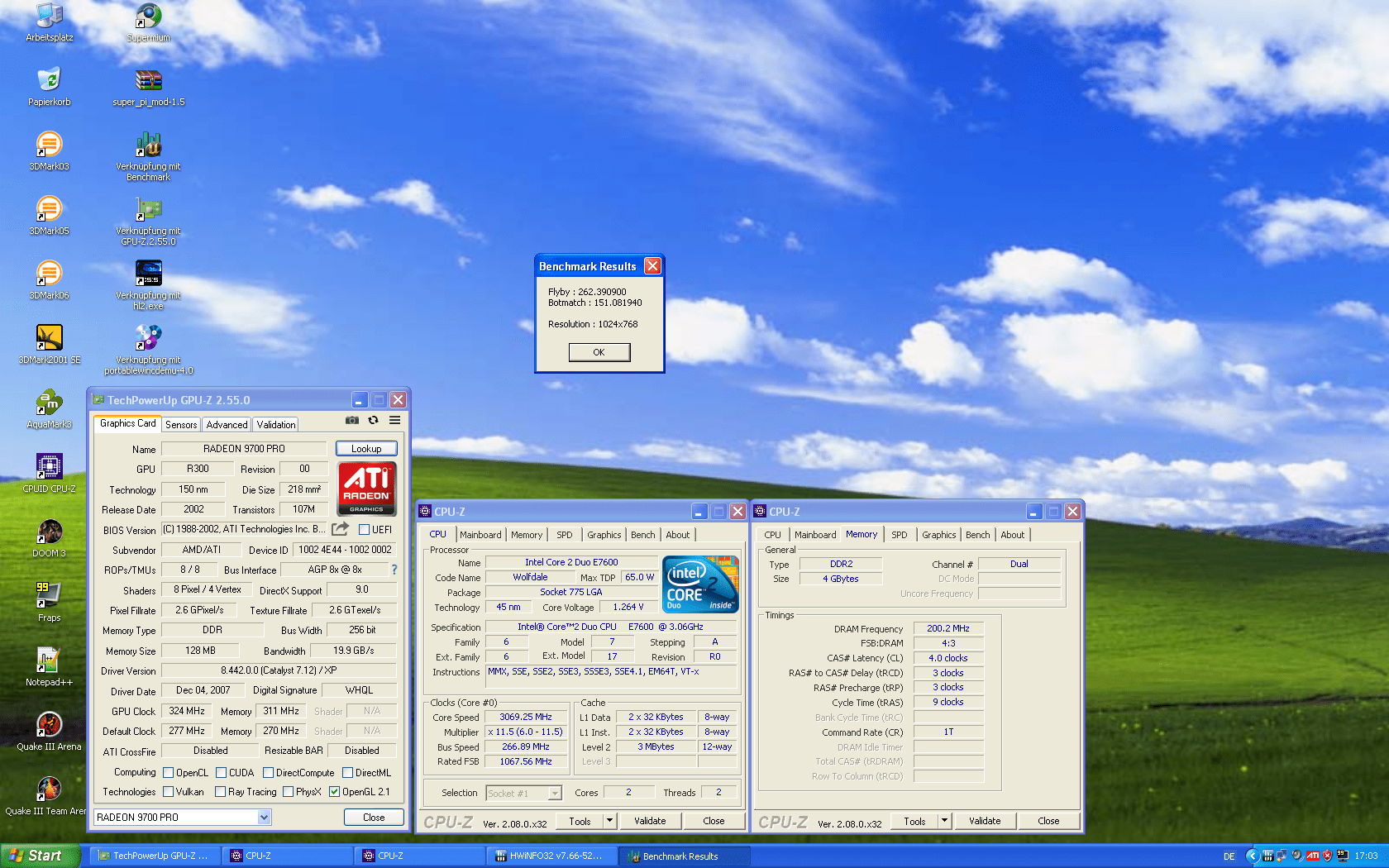Toggle the DirectCompute checkbox
Screen dimensions: 1389x868
(268, 773)
